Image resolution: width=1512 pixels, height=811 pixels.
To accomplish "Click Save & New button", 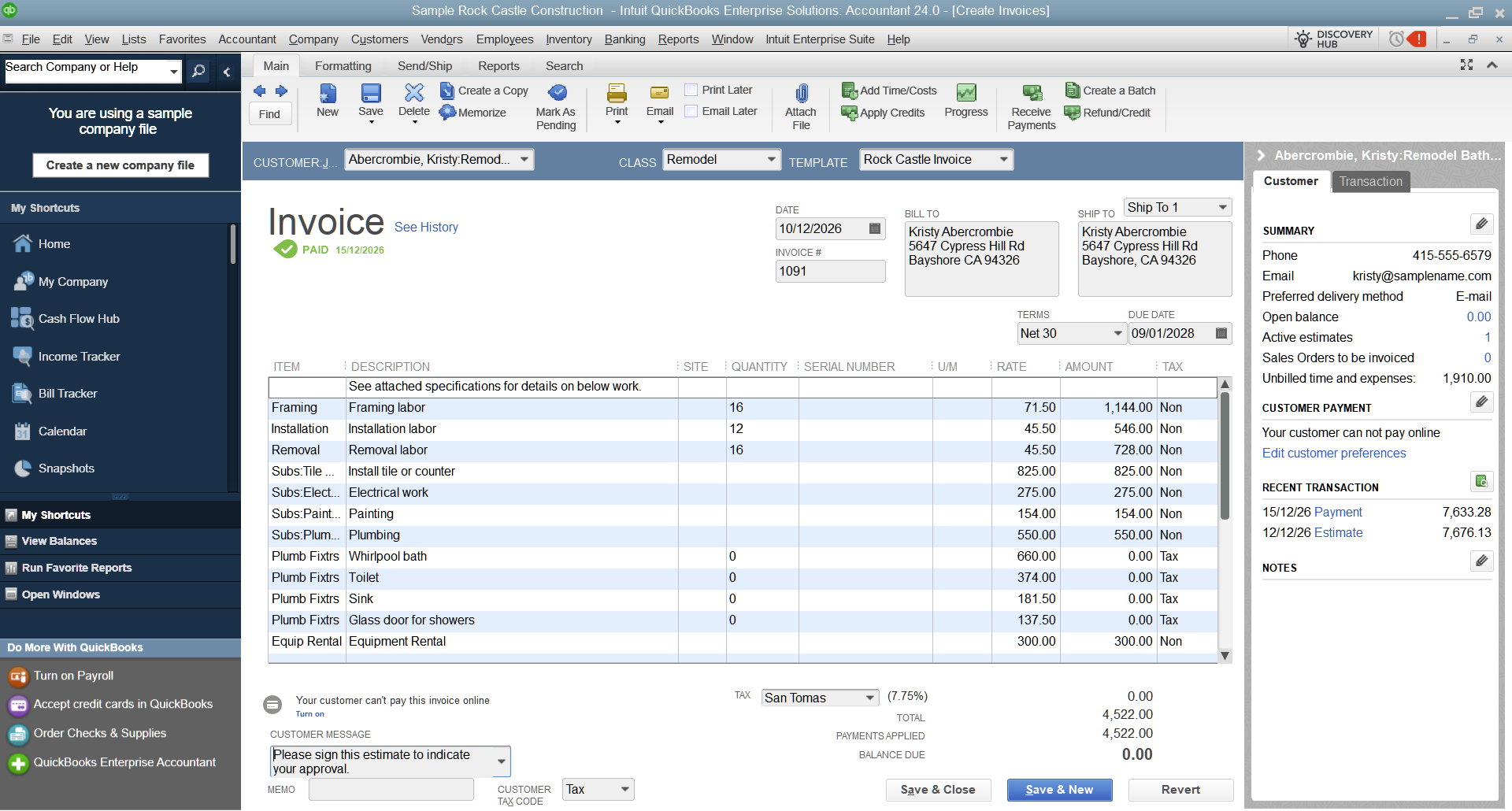I will click(1059, 790).
